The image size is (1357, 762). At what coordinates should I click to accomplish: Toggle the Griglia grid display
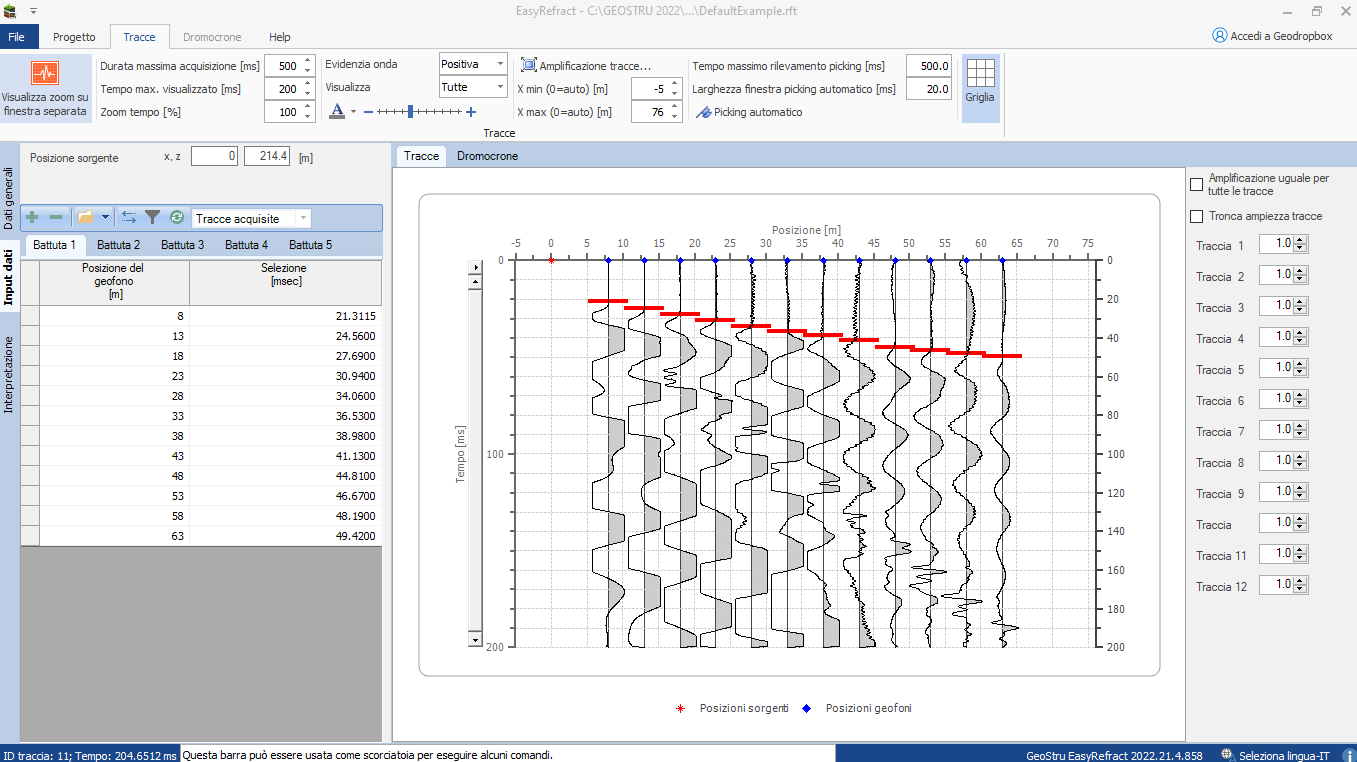point(980,88)
